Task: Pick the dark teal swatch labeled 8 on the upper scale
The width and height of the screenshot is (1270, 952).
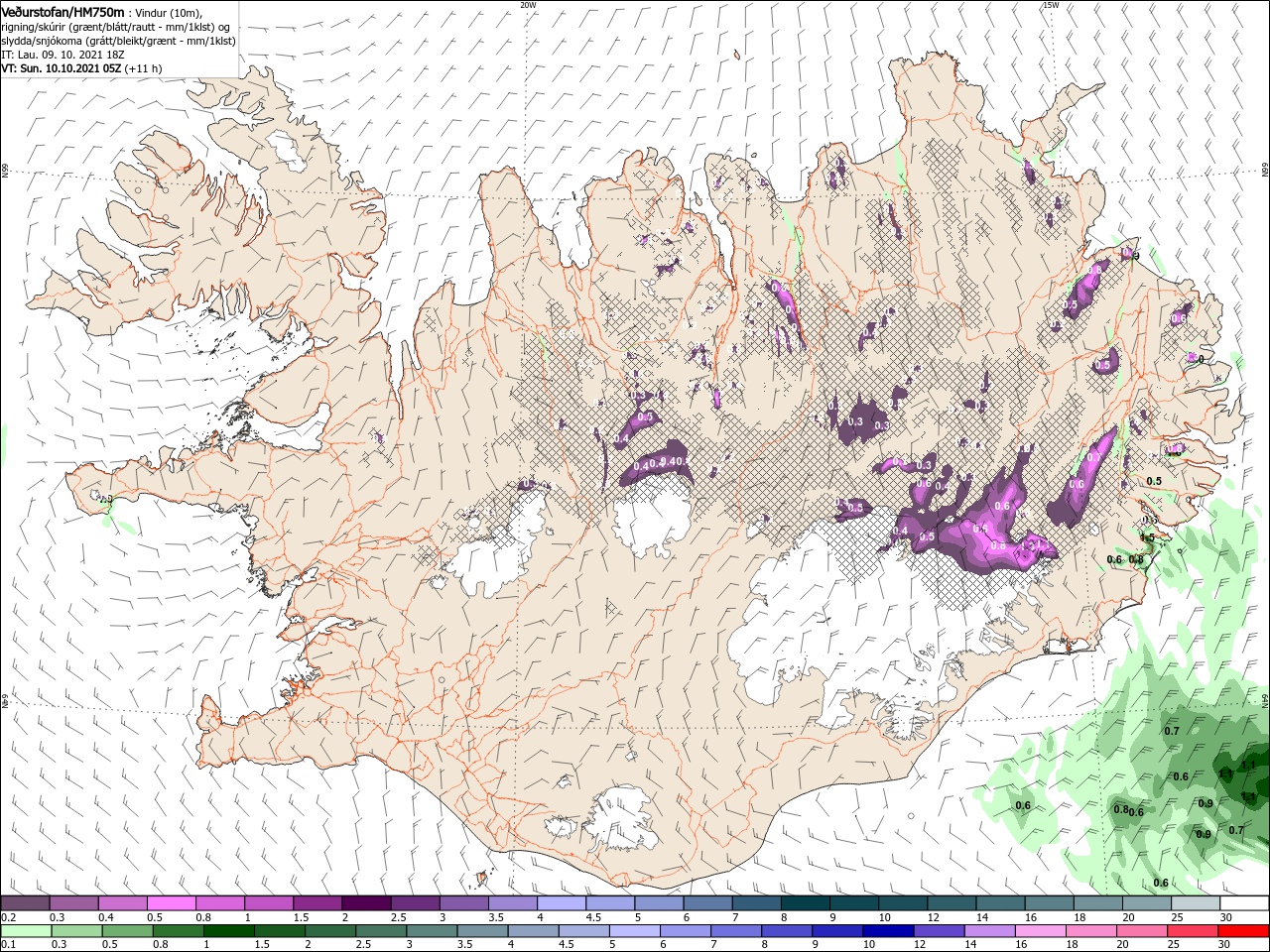Action: [805, 903]
